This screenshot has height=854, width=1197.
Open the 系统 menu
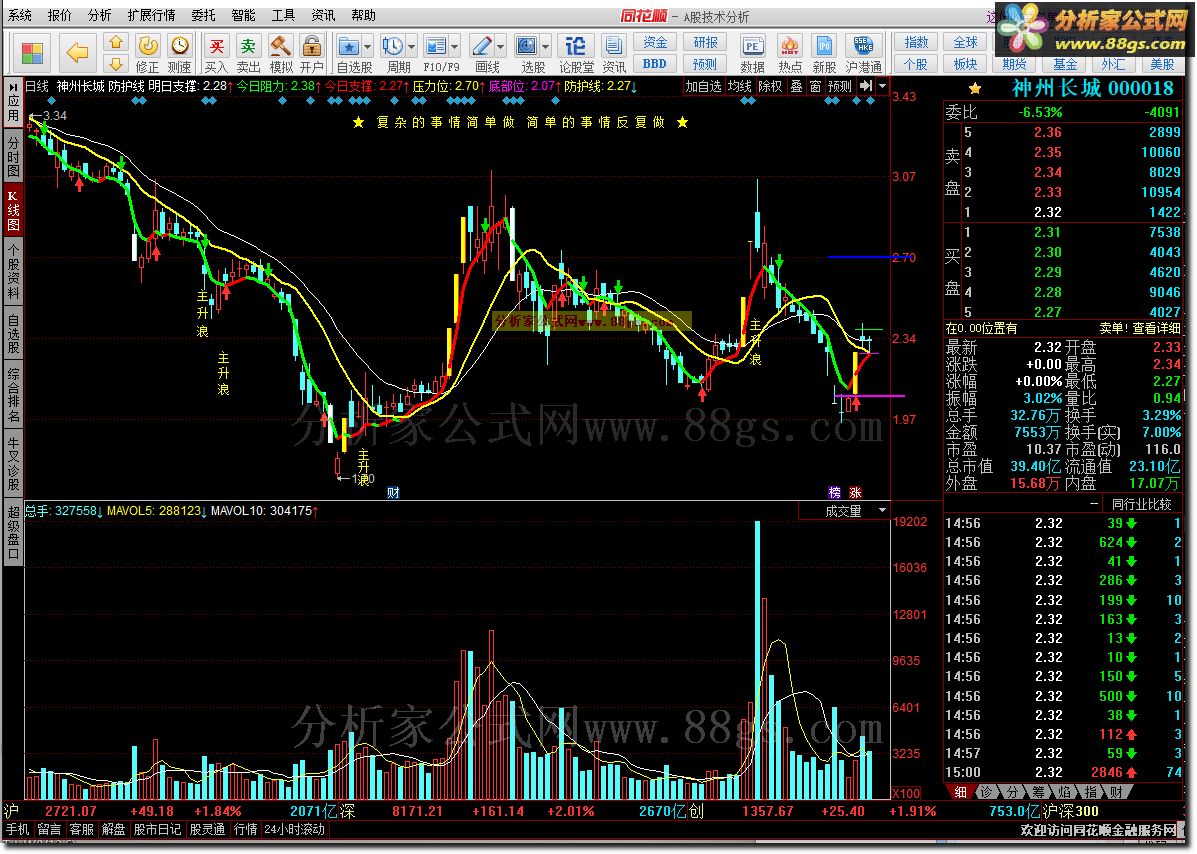point(20,15)
